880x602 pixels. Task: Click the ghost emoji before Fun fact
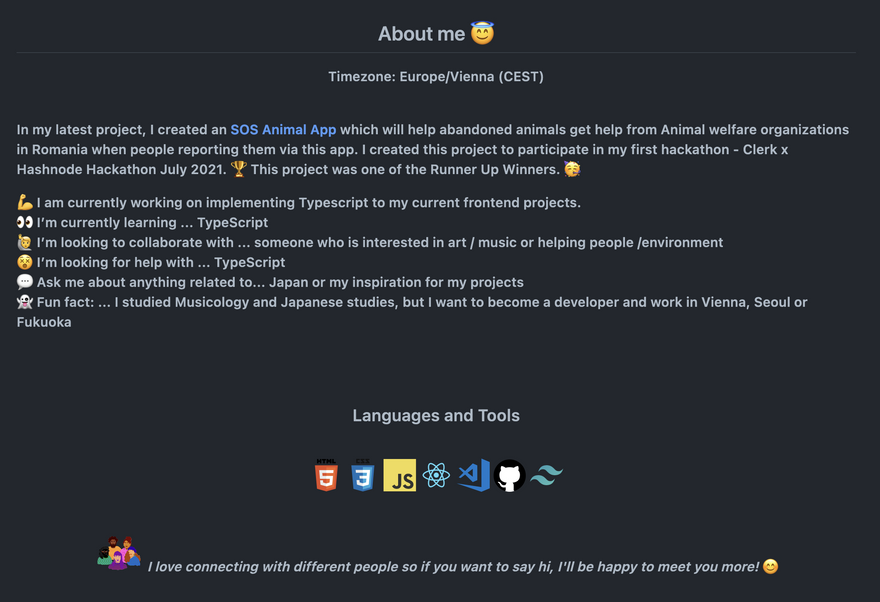(x=25, y=302)
